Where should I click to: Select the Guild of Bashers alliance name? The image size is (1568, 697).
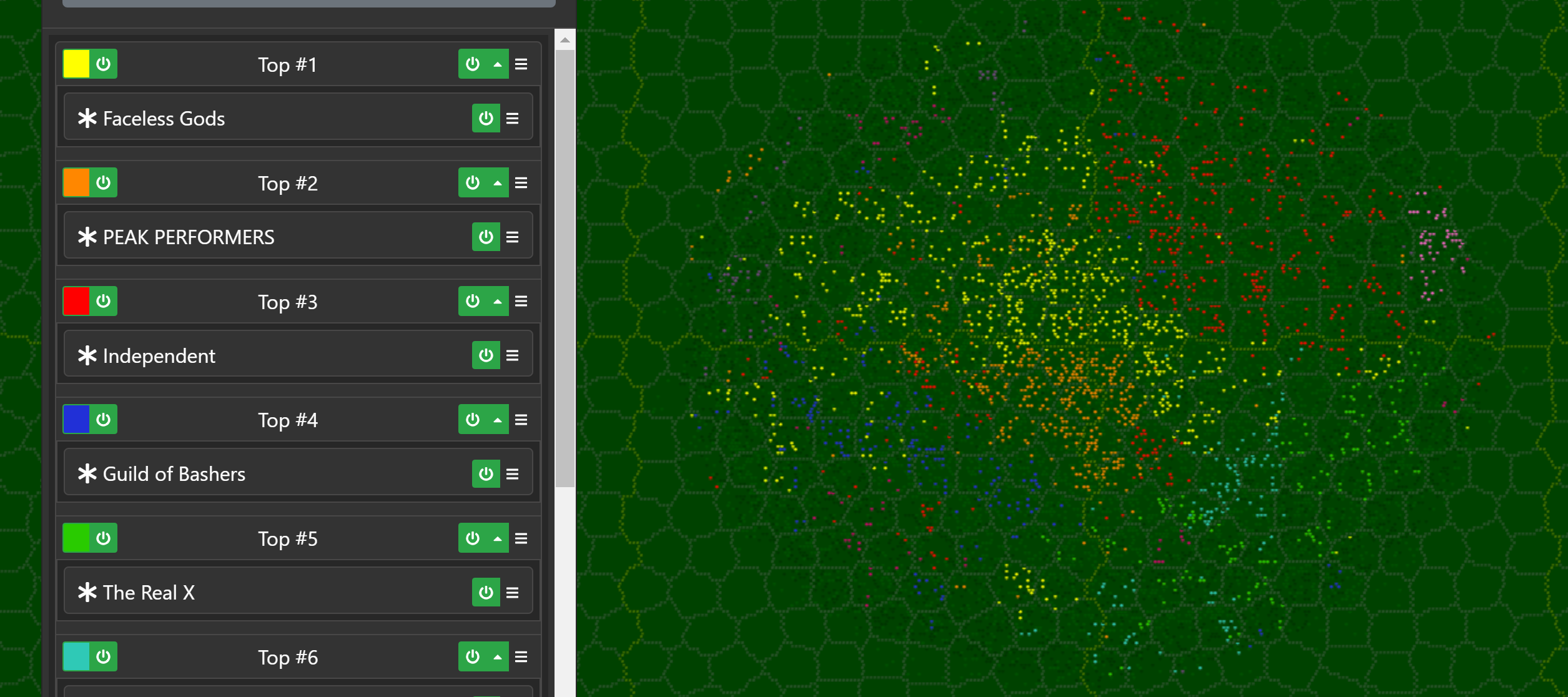pyautogui.click(x=174, y=474)
